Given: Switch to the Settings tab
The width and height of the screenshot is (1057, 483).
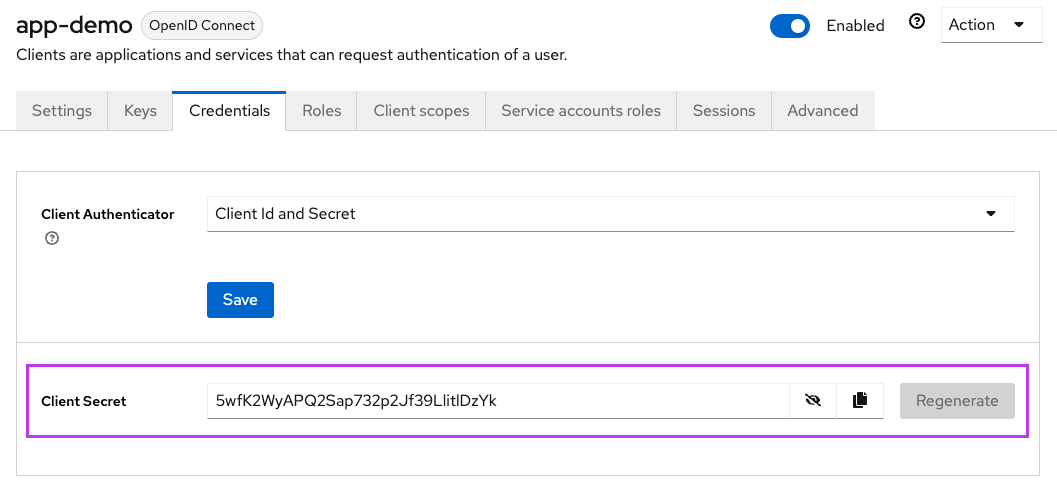Looking at the screenshot, I should tap(62, 111).
